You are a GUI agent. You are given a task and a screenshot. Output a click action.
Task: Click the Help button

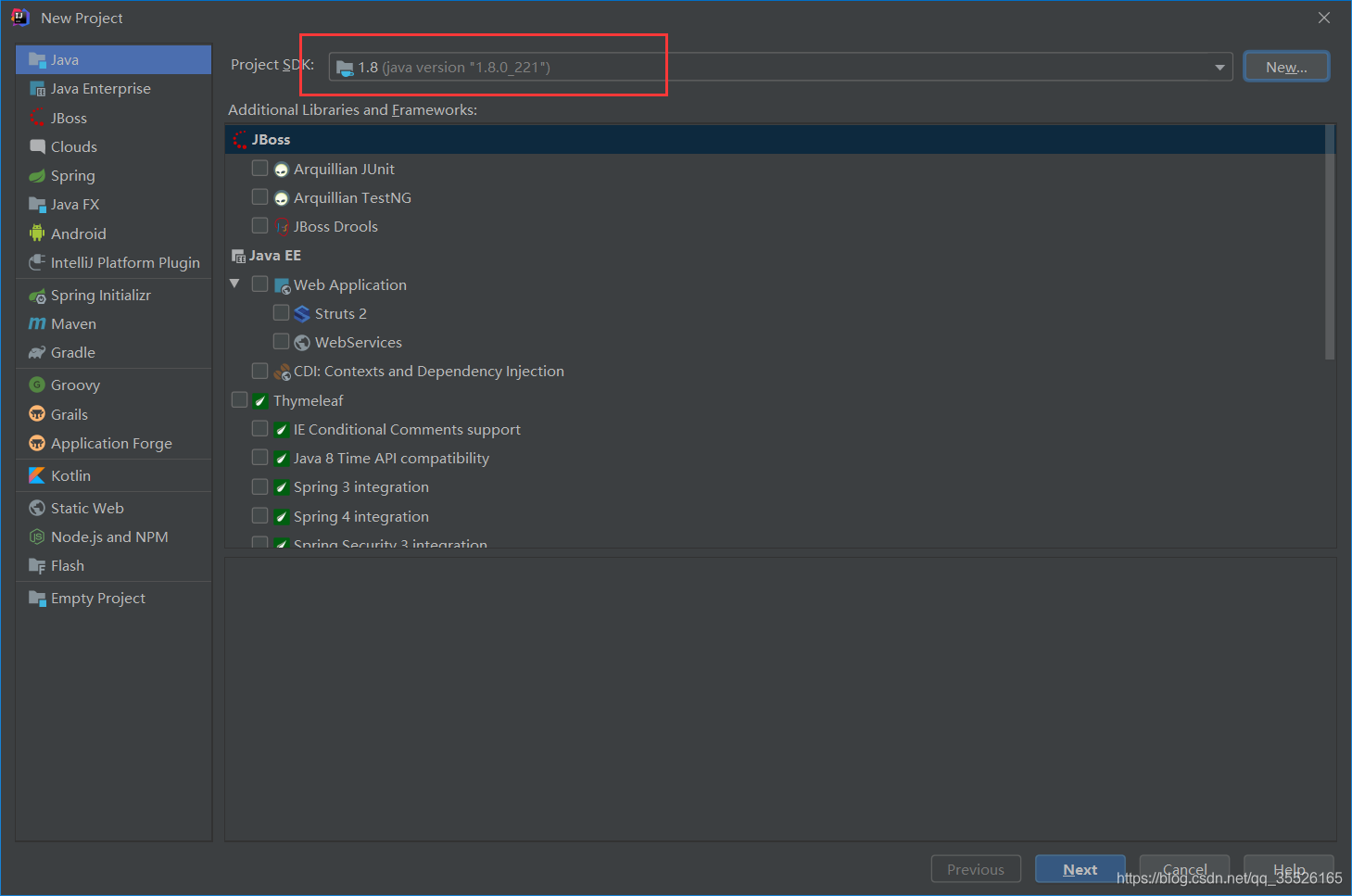(1289, 869)
